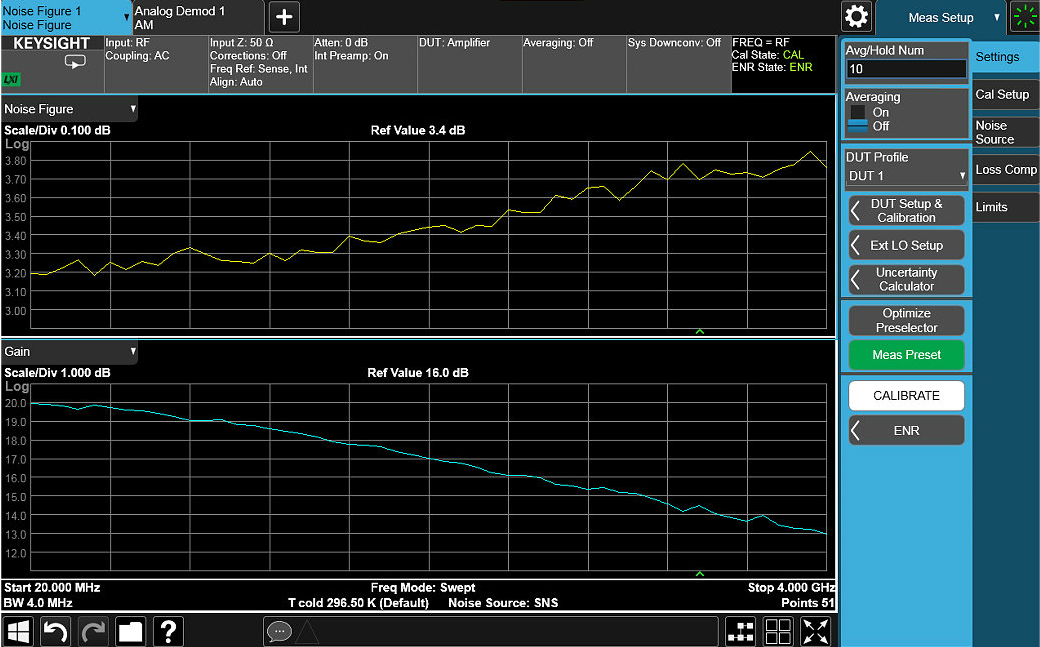This screenshot has height=647, width=1040.
Task: Open the file folder icon
Action: (131, 631)
